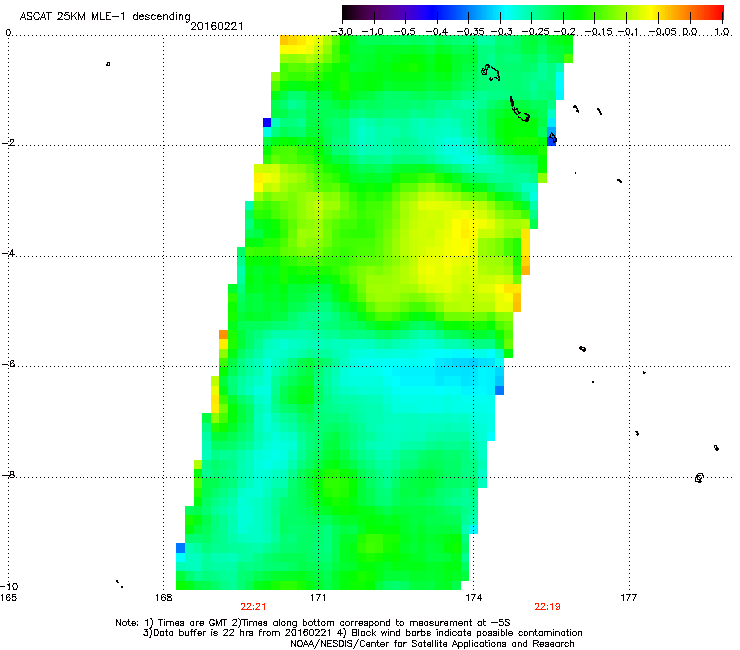Viewport: 740px width, 650px height.
Task: Click the colorbar label -0.5
Action: coord(405,32)
